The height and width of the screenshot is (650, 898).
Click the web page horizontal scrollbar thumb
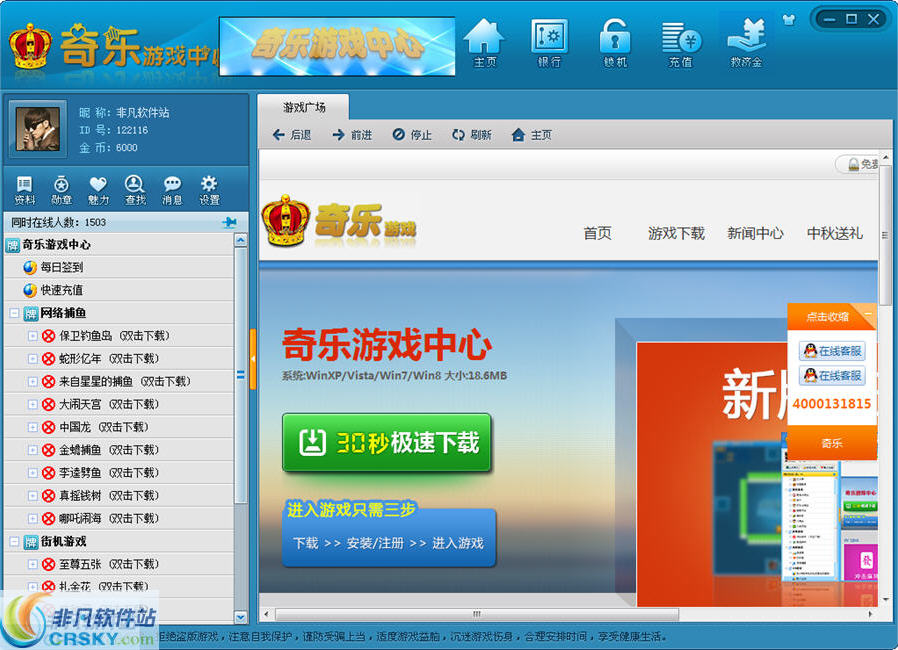pos(476,614)
